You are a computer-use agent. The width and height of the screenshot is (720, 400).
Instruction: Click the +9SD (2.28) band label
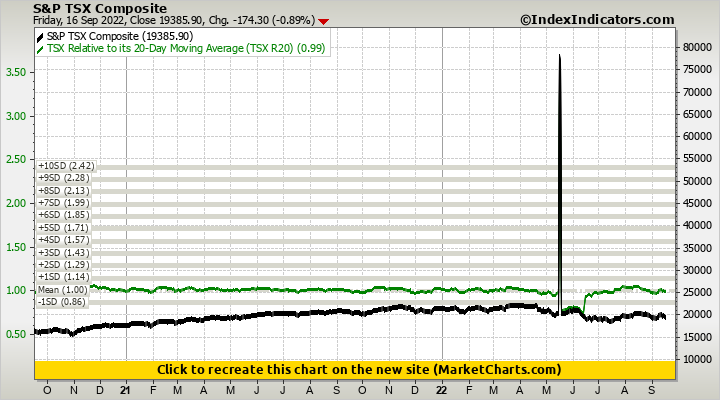pyautogui.click(x=63, y=178)
